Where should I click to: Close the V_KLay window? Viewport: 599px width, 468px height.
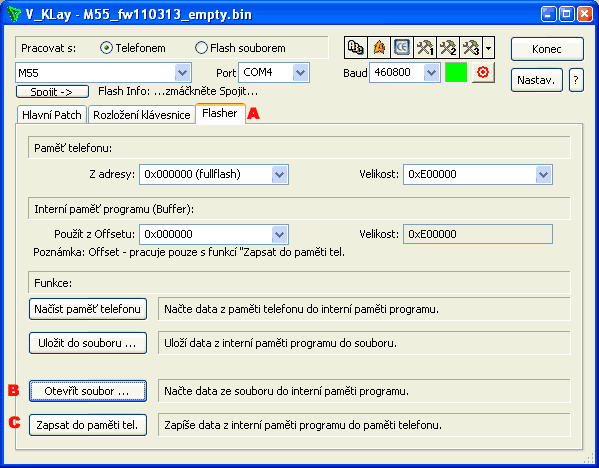(x=585, y=15)
